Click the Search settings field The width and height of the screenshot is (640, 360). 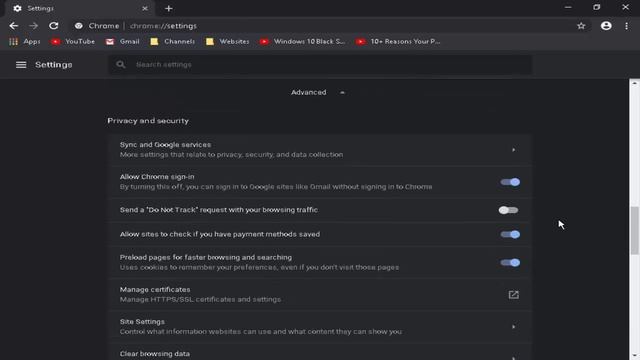point(320,64)
